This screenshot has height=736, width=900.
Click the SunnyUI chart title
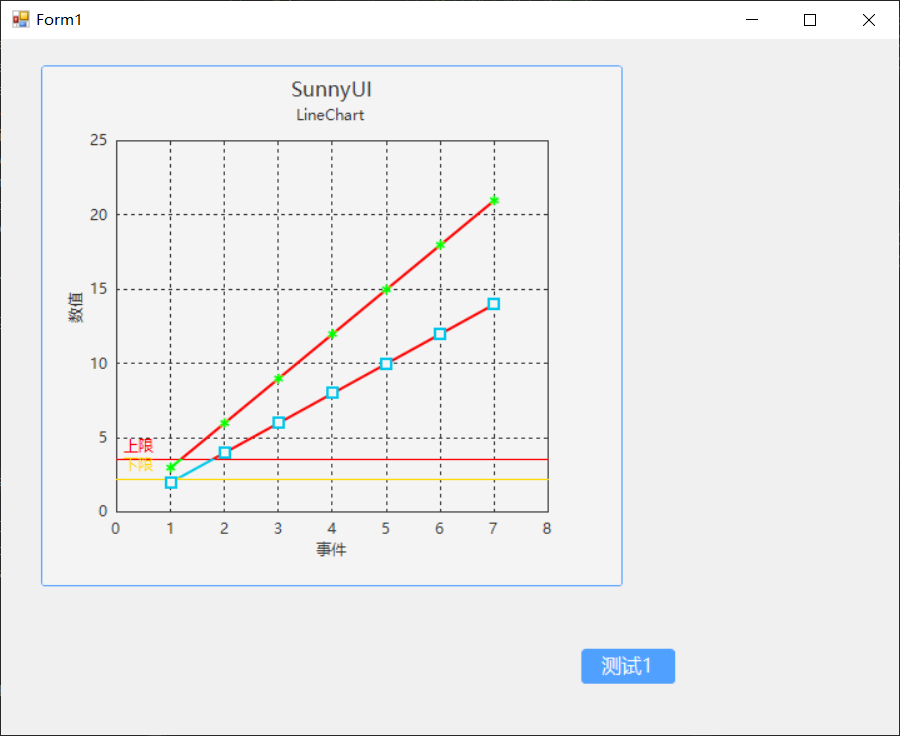pyautogui.click(x=330, y=89)
